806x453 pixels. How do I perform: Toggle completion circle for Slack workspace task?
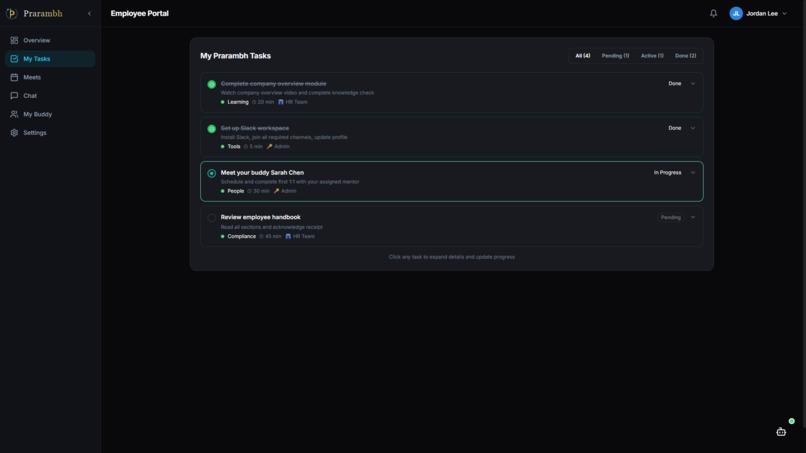coord(211,129)
